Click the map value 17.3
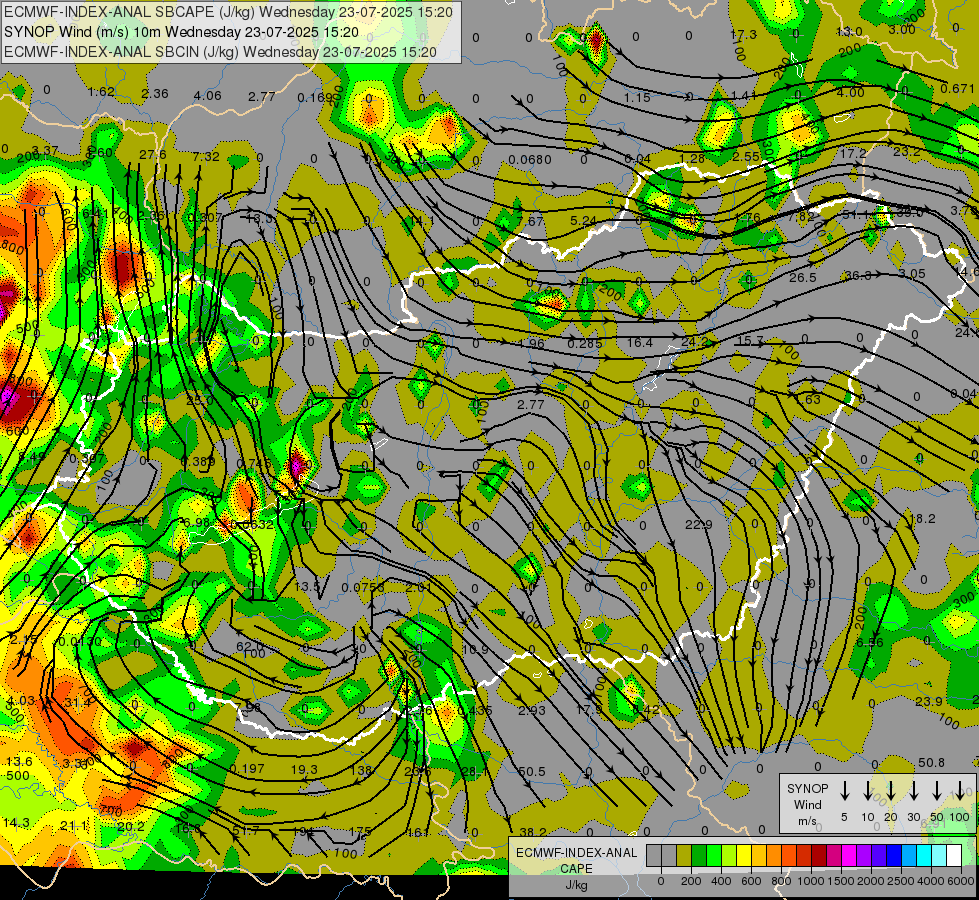Screen dimensions: 979x900 coord(744,34)
